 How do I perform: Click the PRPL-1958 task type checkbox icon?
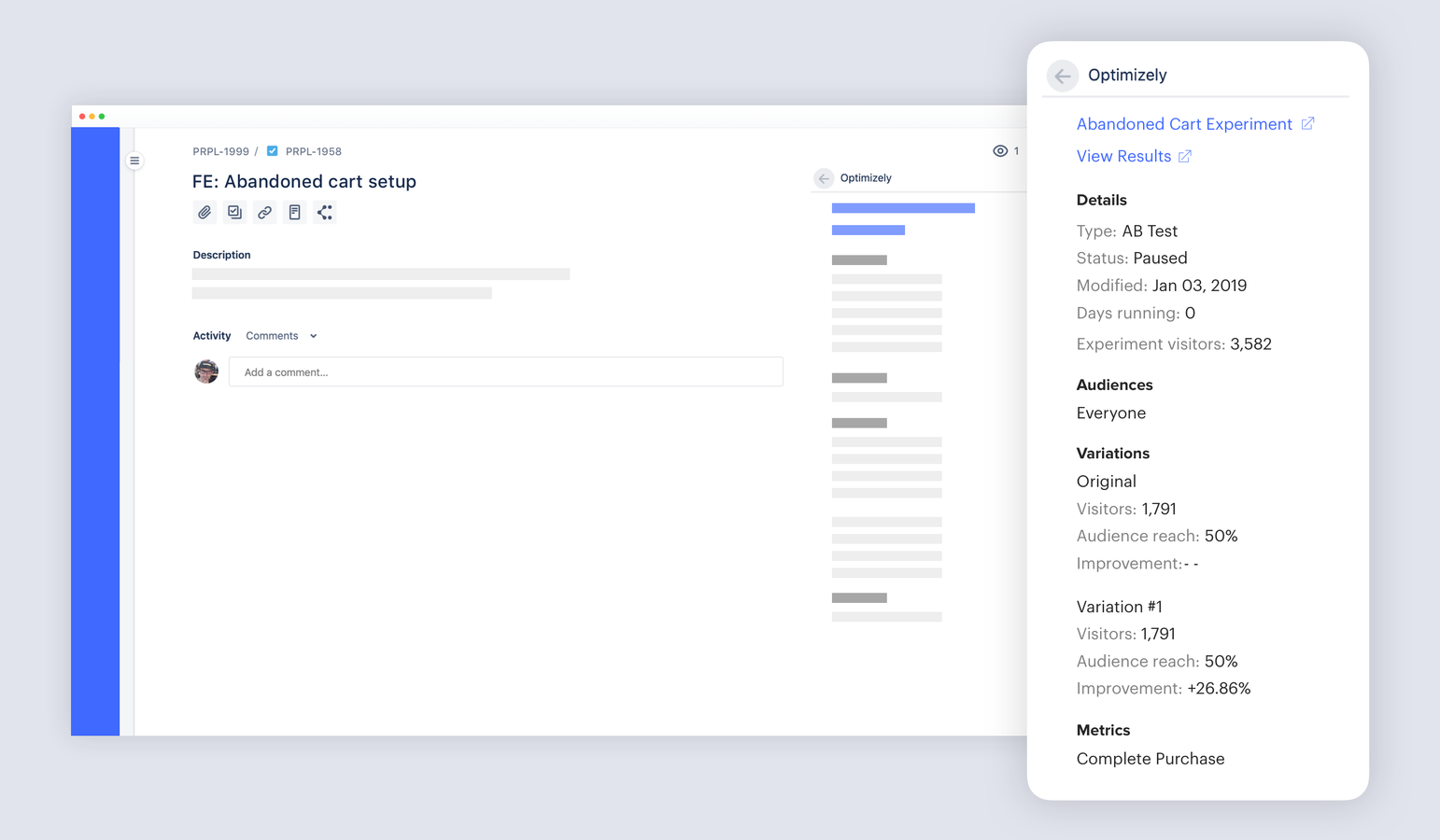(273, 151)
